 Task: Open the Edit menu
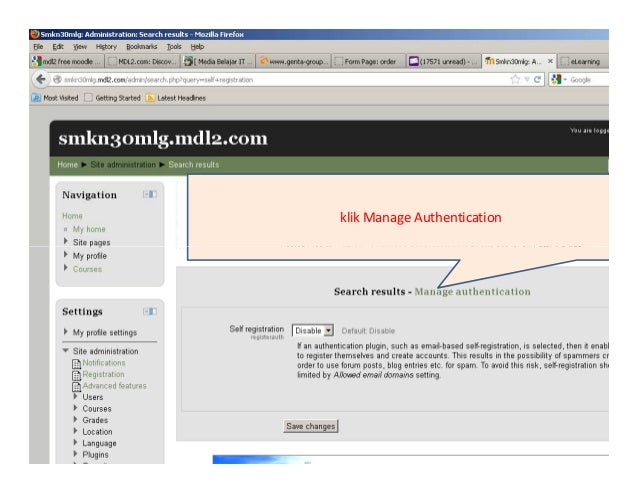tap(58, 46)
